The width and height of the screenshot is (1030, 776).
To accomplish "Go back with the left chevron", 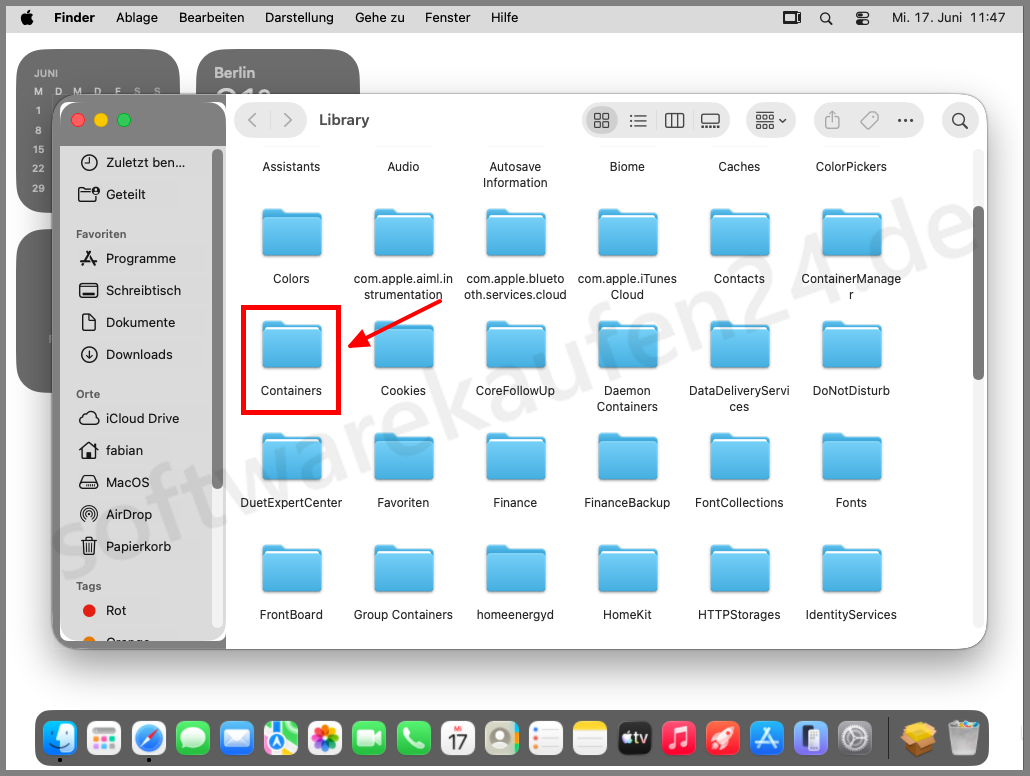I will click(253, 120).
